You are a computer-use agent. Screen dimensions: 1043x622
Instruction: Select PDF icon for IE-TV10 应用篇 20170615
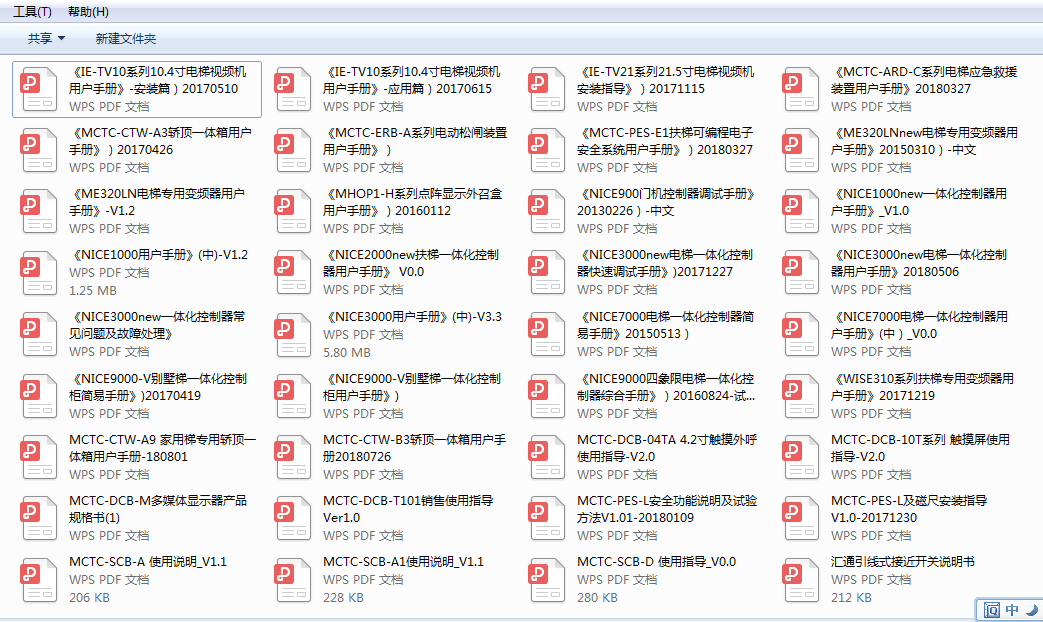[x=293, y=89]
